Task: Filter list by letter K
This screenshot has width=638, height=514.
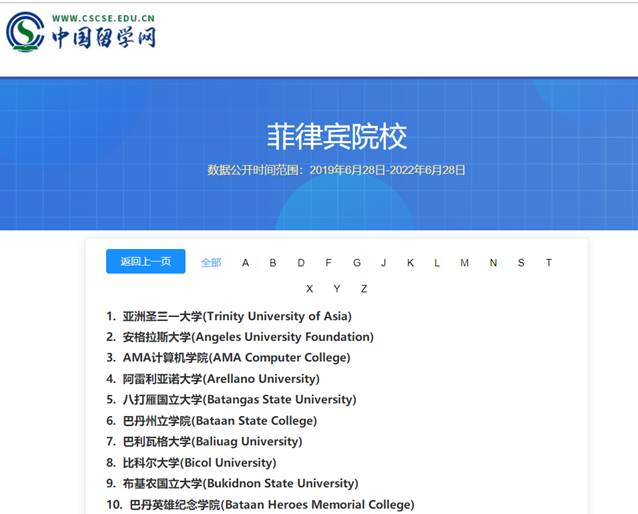Action: tap(410, 263)
